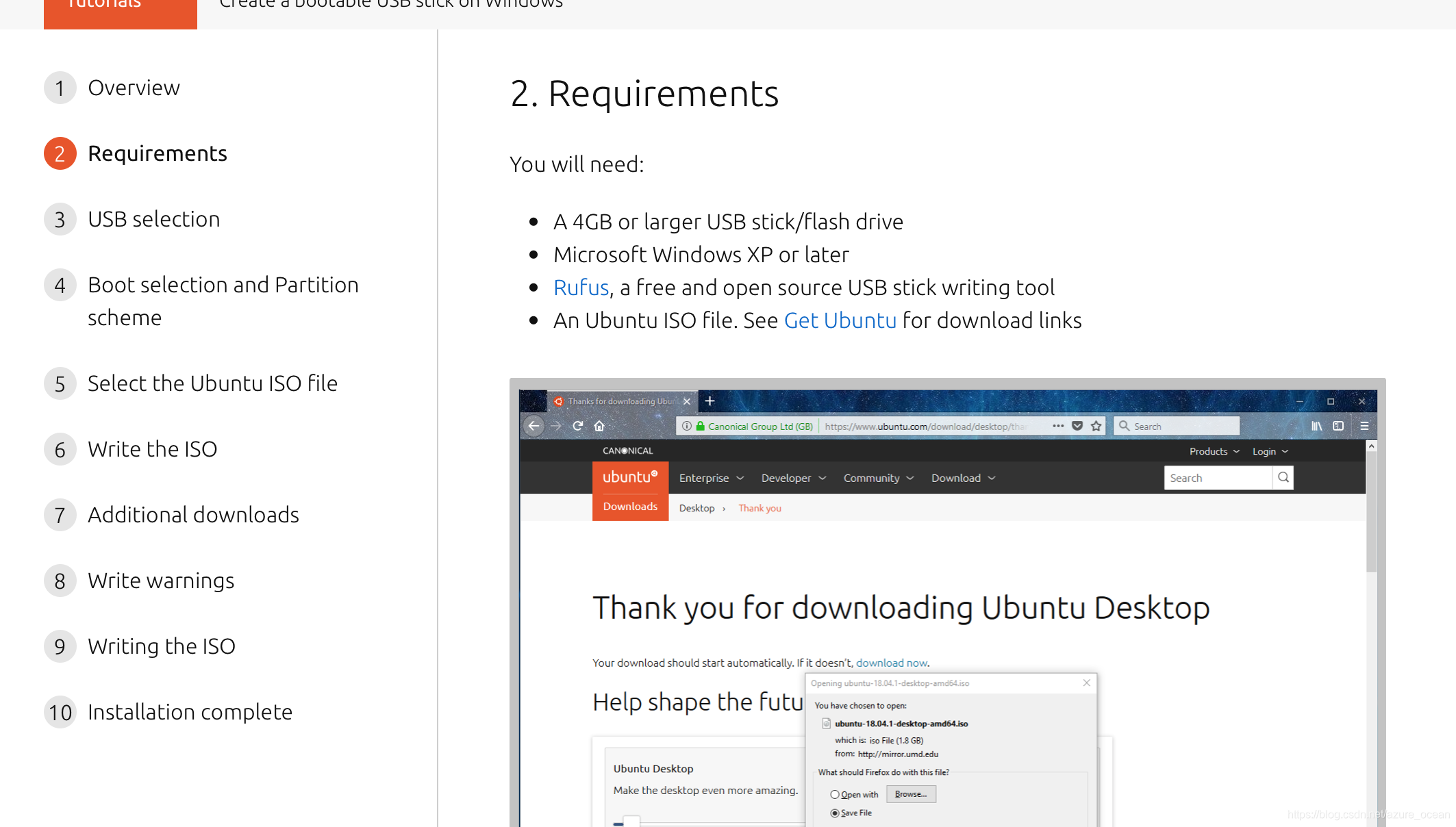Click the reload page icon

click(x=577, y=426)
